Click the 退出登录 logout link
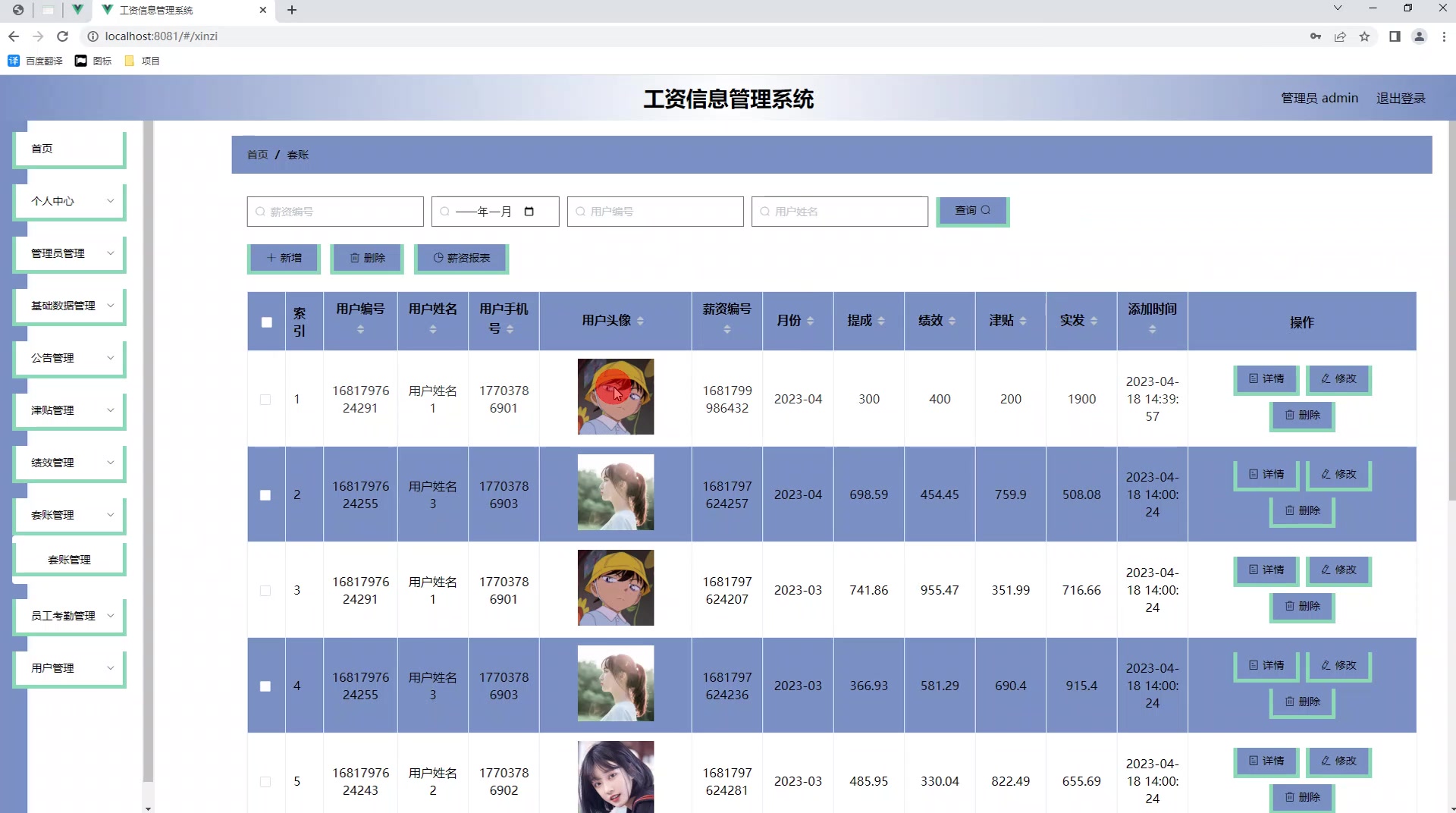 click(1400, 98)
